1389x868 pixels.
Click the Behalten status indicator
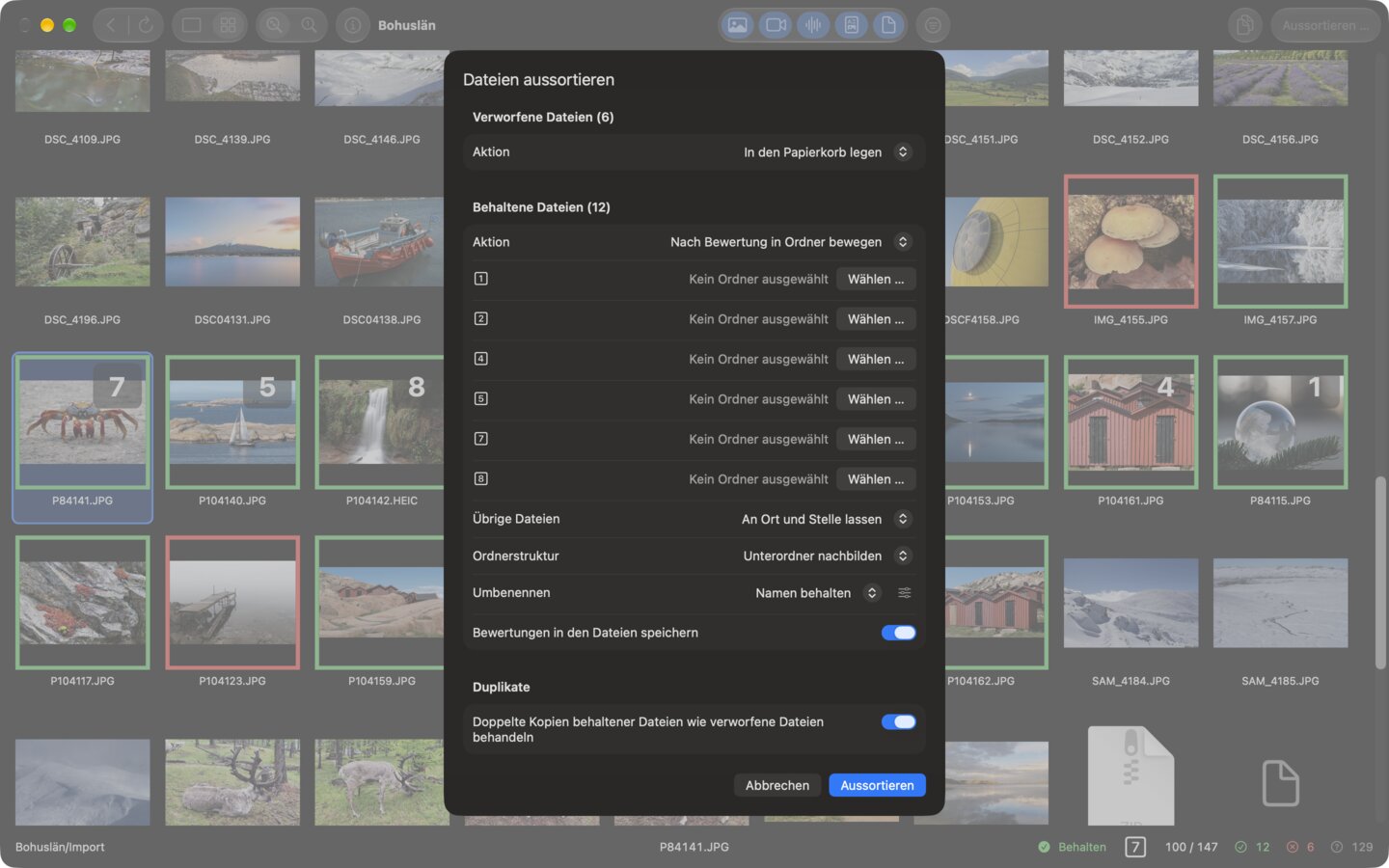tap(1073, 847)
